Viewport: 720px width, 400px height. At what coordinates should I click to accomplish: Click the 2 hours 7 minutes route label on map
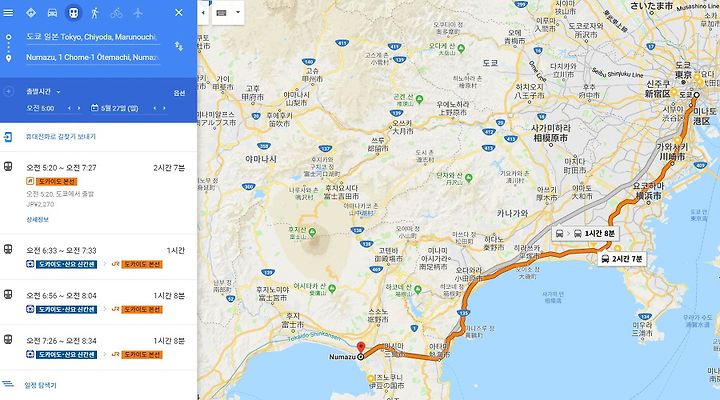coord(622,259)
